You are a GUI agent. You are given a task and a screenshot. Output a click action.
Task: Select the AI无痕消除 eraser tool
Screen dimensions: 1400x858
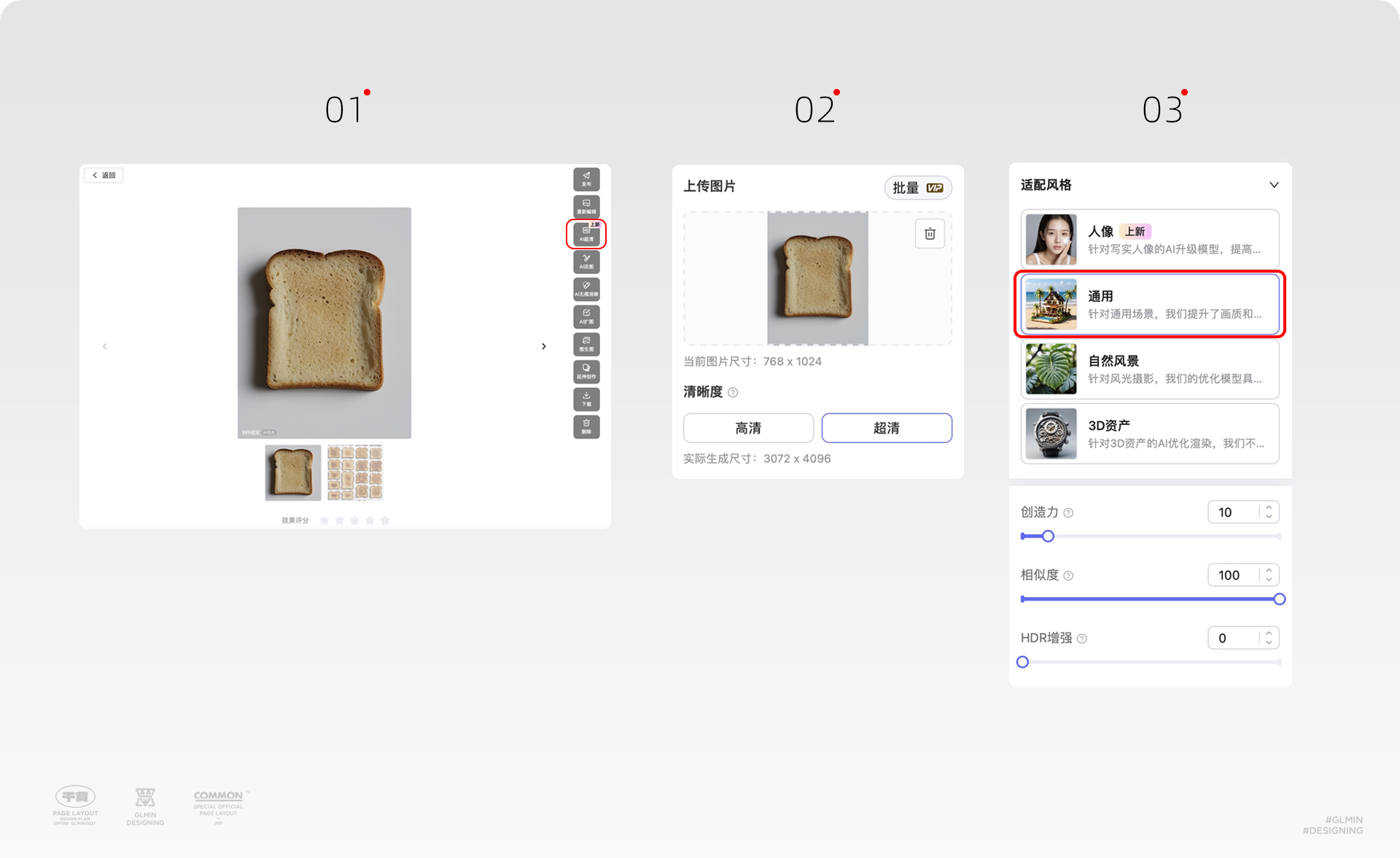(x=586, y=289)
